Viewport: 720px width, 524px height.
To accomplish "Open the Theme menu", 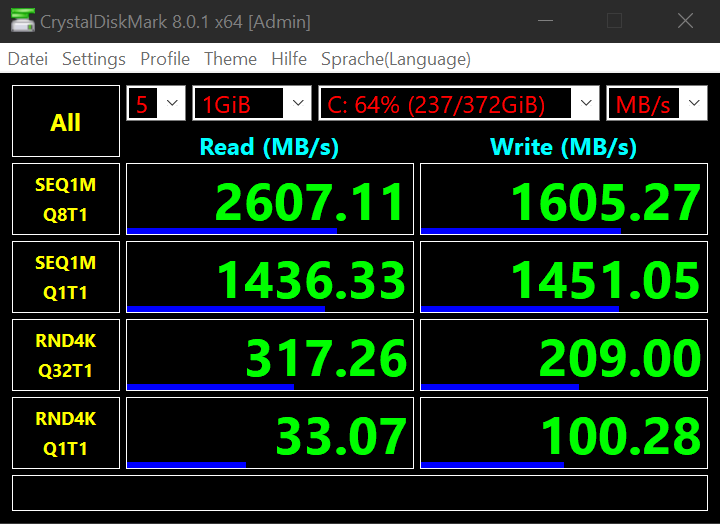I will [x=230, y=59].
